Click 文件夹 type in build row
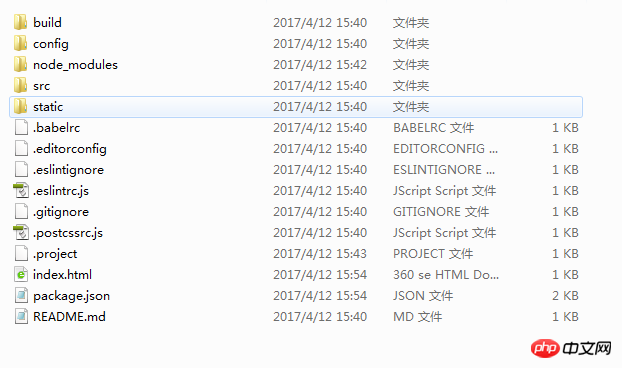The image size is (622, 368). pyautogui.click(x=411, y=22)
